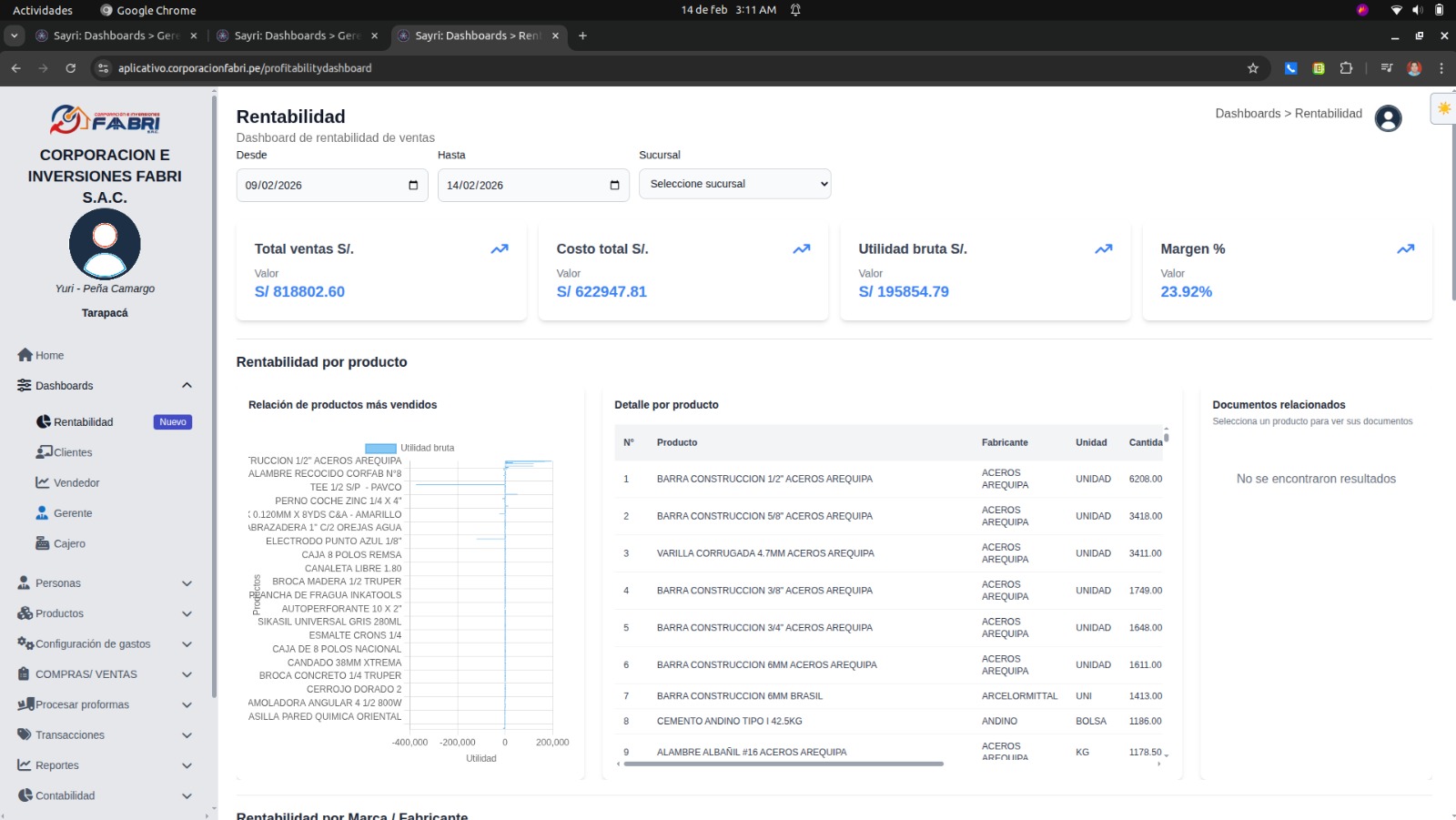The image size is (1456, 820).
Task: Select BARRA CONSTRUCCION 1/2" ACEROS AREQUIPA row
Action: click(764, 479)
